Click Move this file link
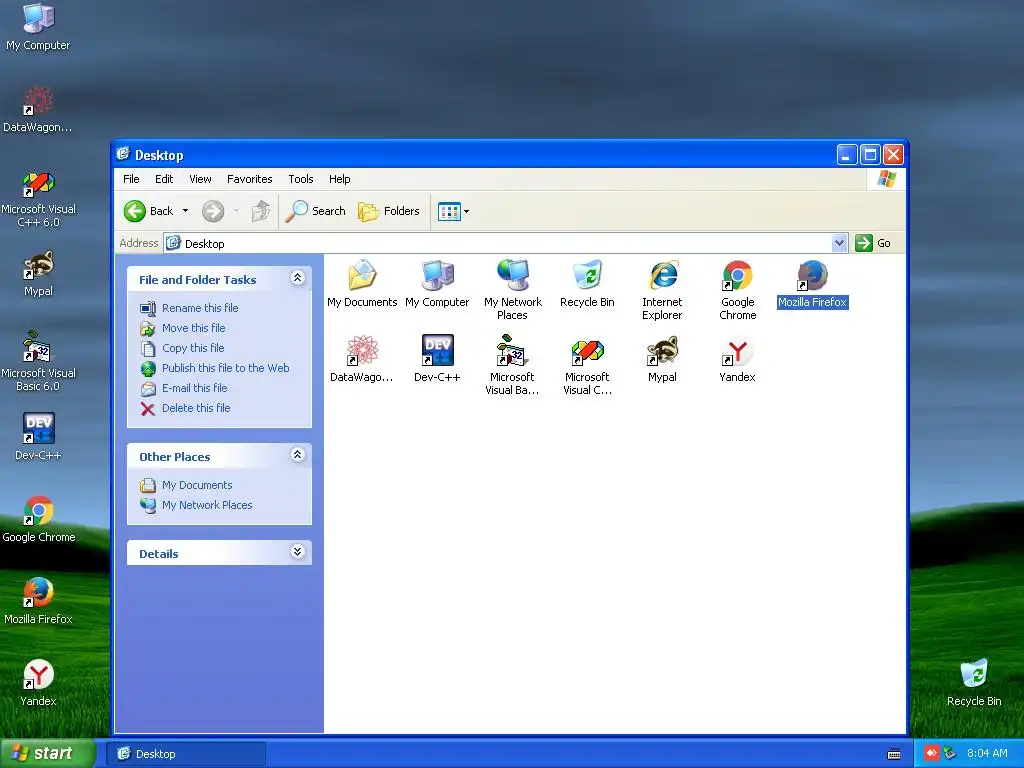 click(193, 328)
